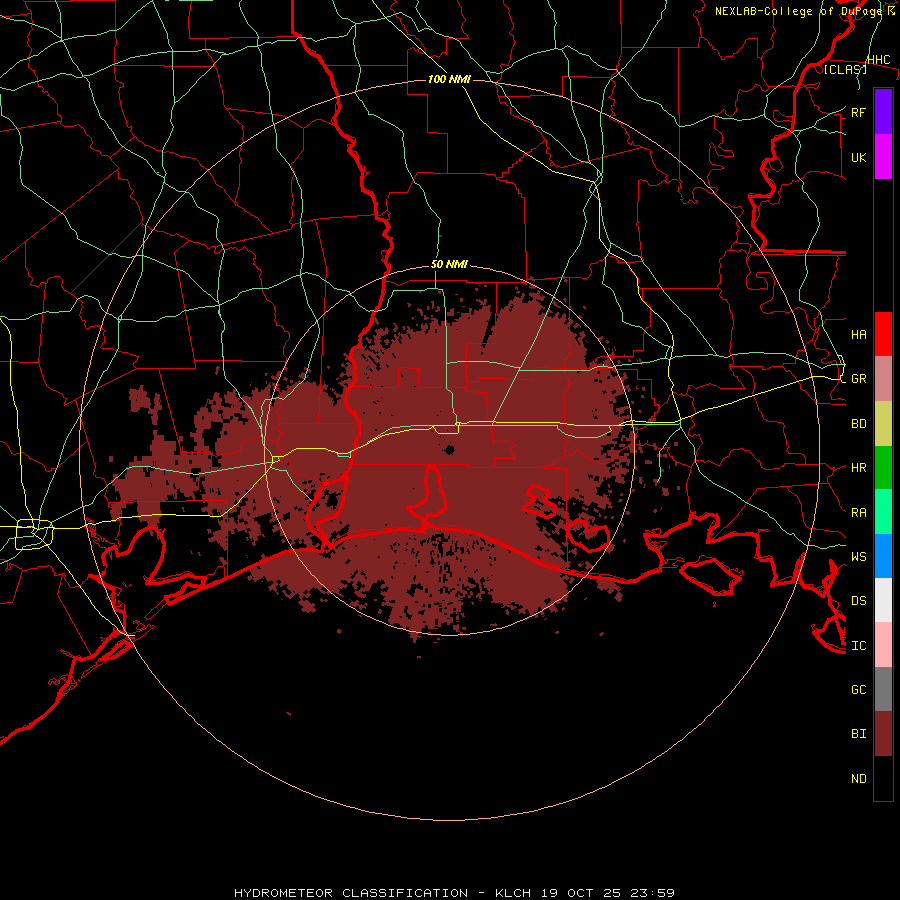Click the RA light green legend swatch
This screenshot has height=900, width=900.
pyautogui.click(x=883, y=512)
